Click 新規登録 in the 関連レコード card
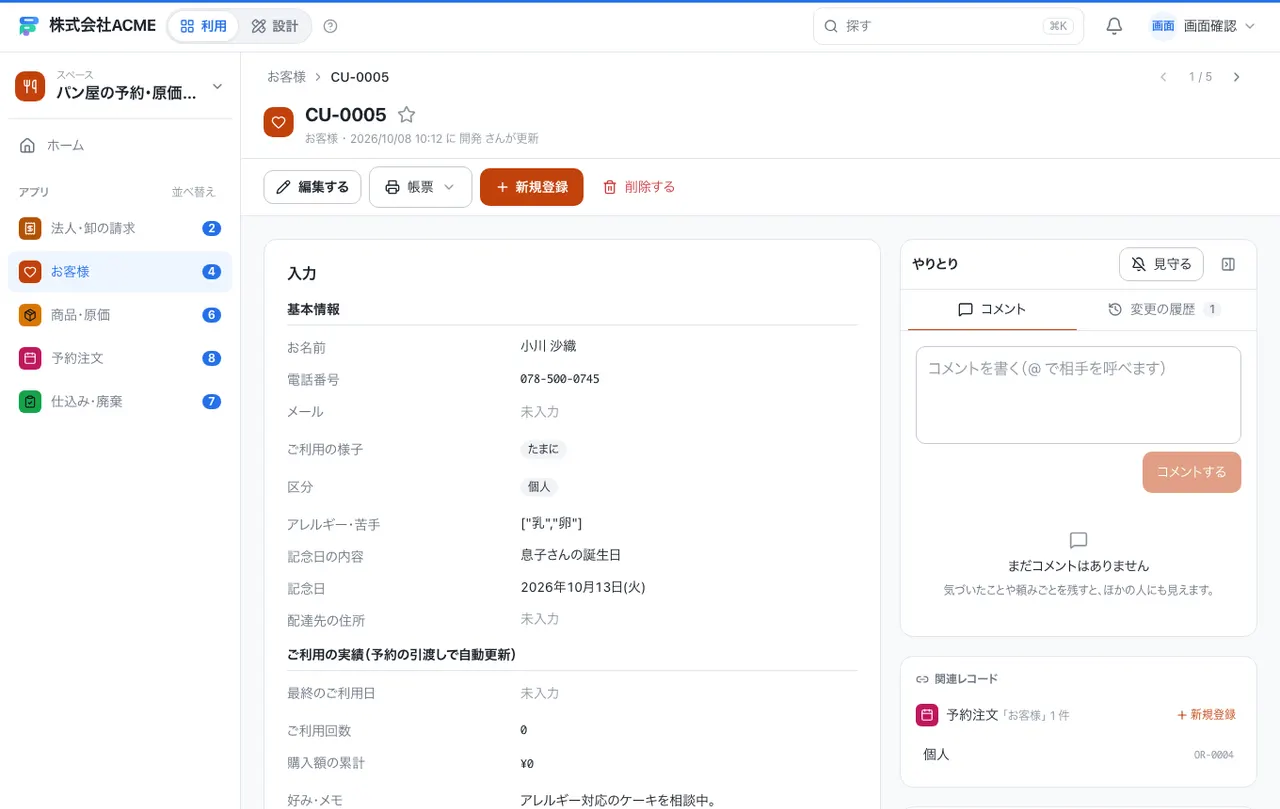1280x809 pixels. coord(1206,715)
